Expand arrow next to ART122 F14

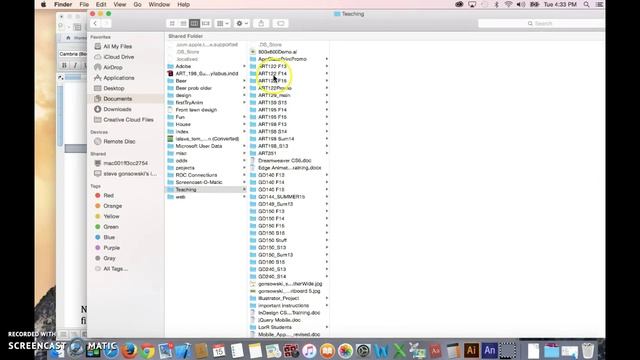[x=327, y=73]
